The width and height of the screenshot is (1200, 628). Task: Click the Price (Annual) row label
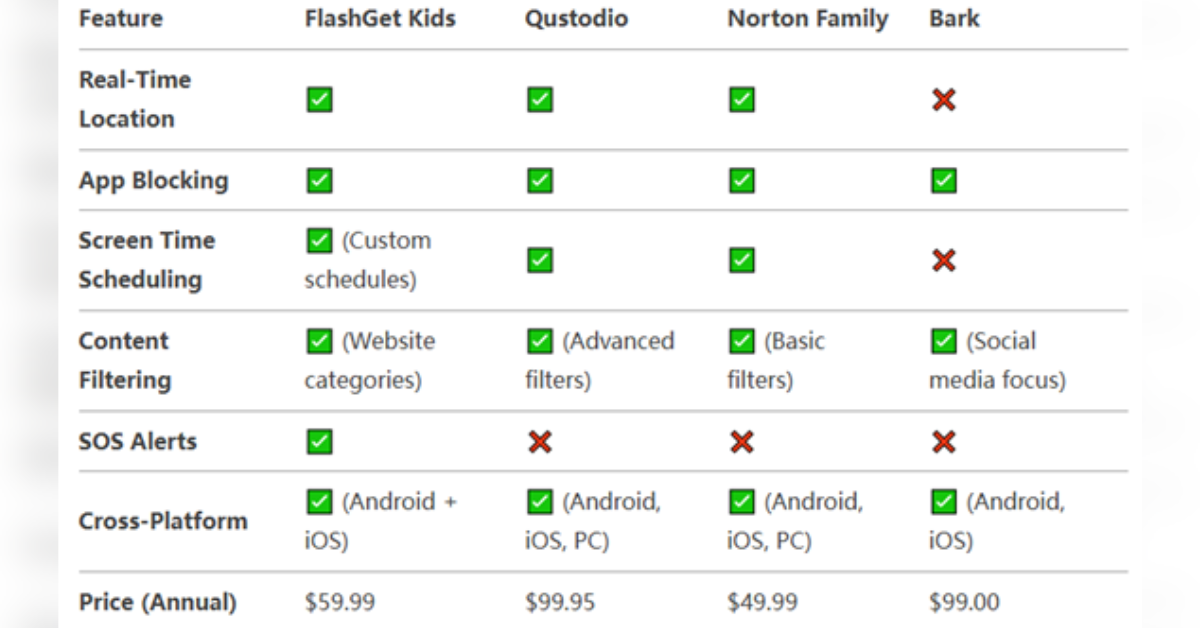pyautogui.click(x=158, y=603)
